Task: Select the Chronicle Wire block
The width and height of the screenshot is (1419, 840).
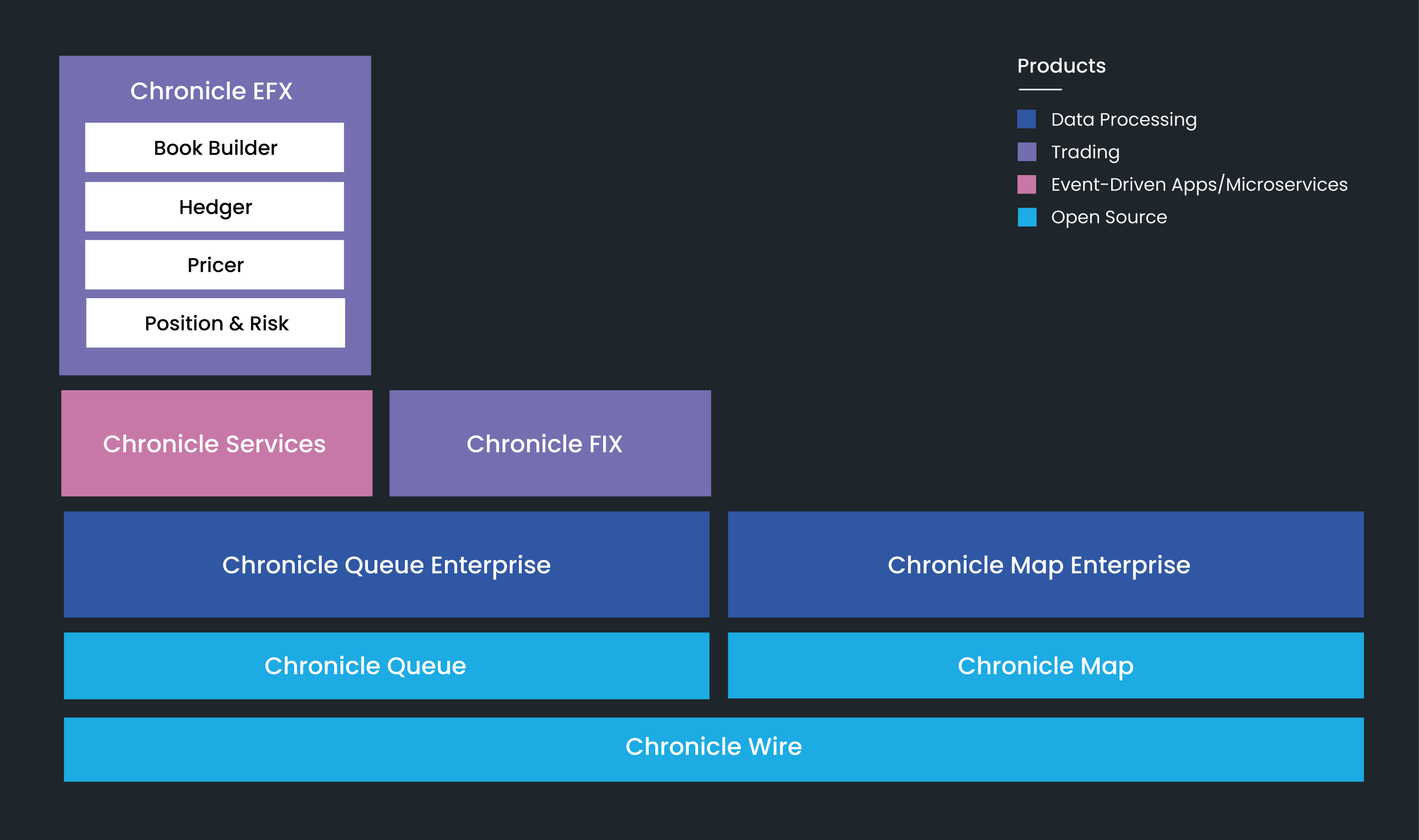Action: (714, 749)
